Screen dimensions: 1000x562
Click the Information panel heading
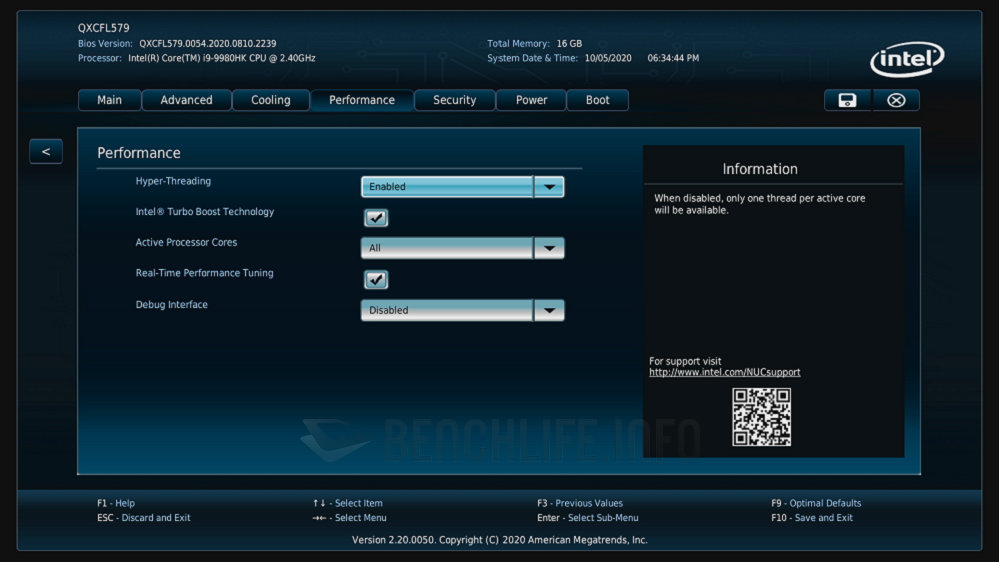tap(760, 169)
